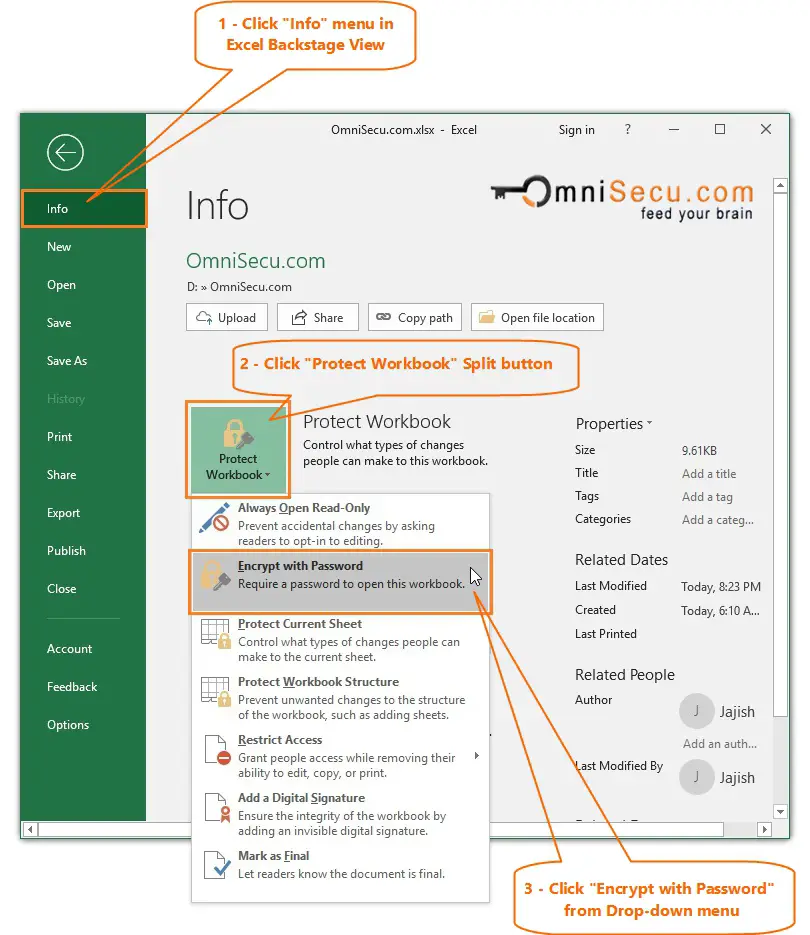This screenshot has width=810, height=935.
Task: Click the Protect Current Sheet grid icon
Action: [x=215, y=633]
